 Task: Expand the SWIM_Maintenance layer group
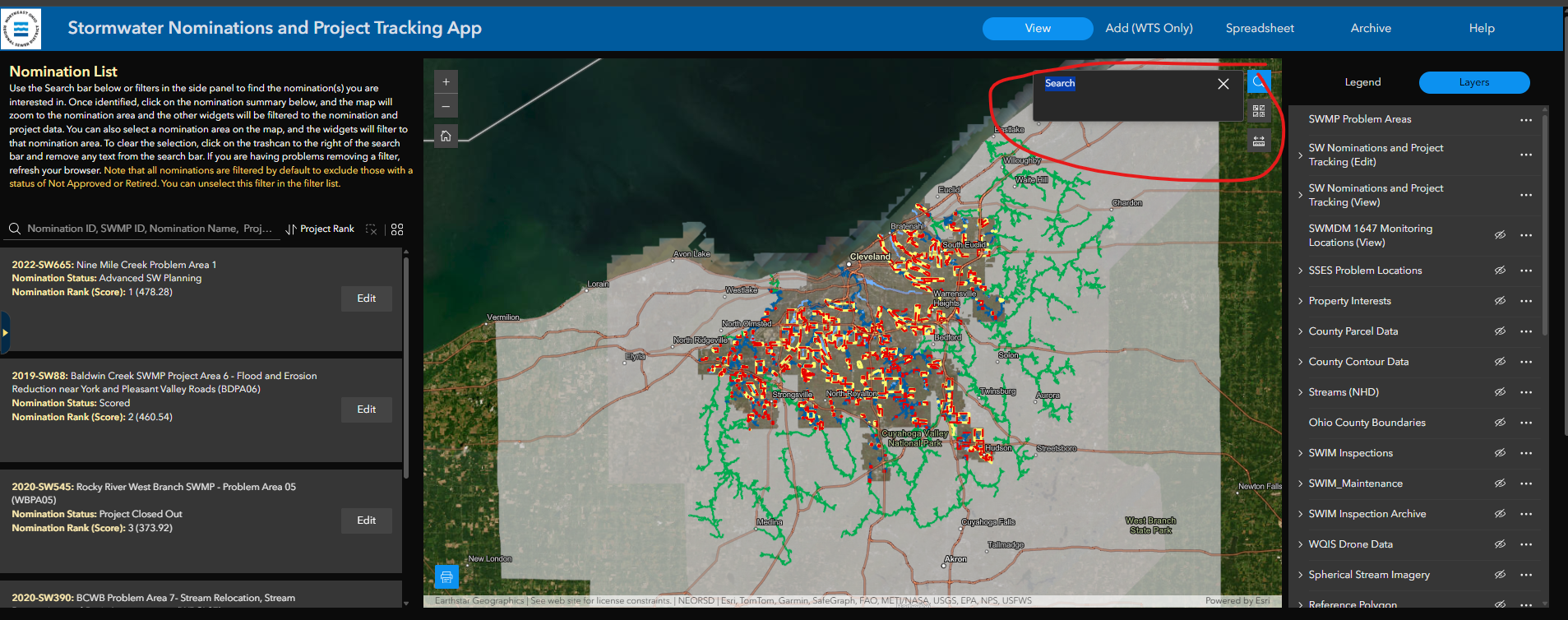[x=1300, y=484]
